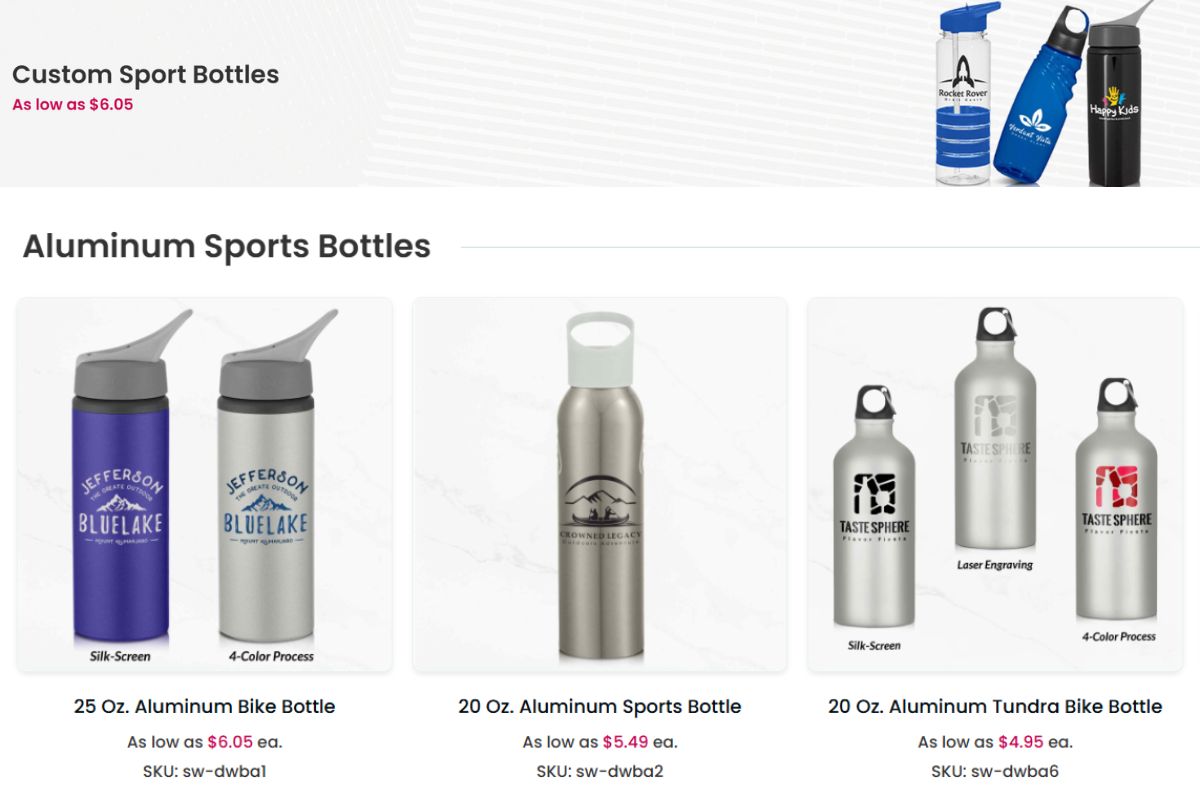Click the Silk-Screen label under the purple bottle
The width and height of the screenshot is (1200, 800).
coord(120,657)
